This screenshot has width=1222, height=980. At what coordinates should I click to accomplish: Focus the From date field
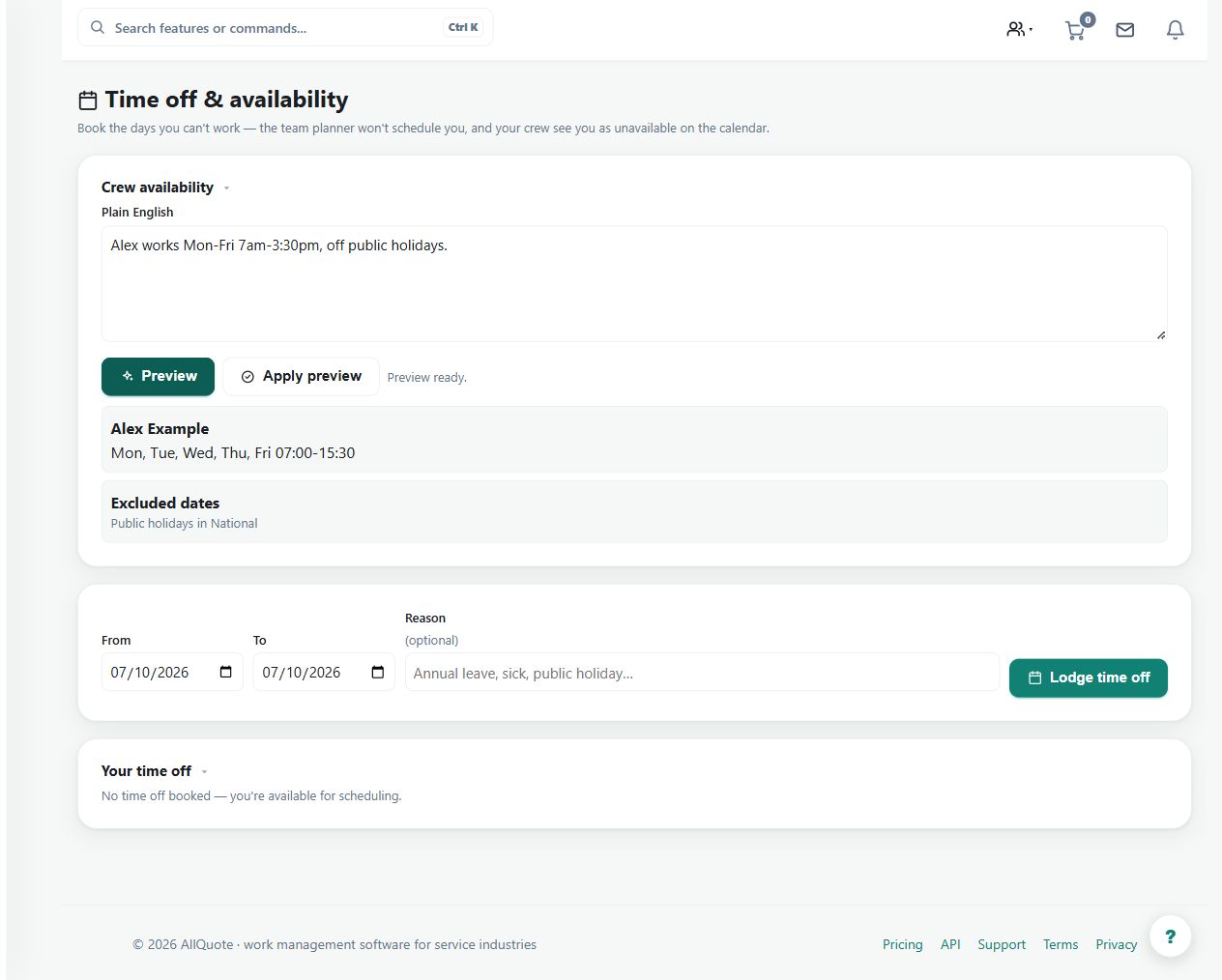coord(172,673)
